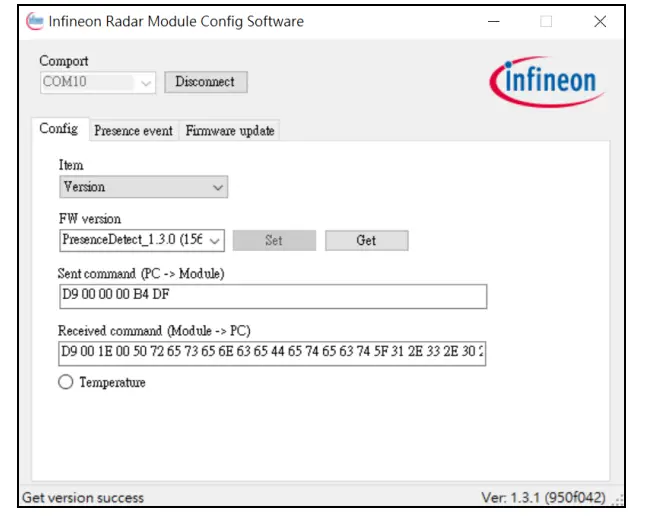Select the Temperature radio button
659x521 pixels.
tap(66, 382)
